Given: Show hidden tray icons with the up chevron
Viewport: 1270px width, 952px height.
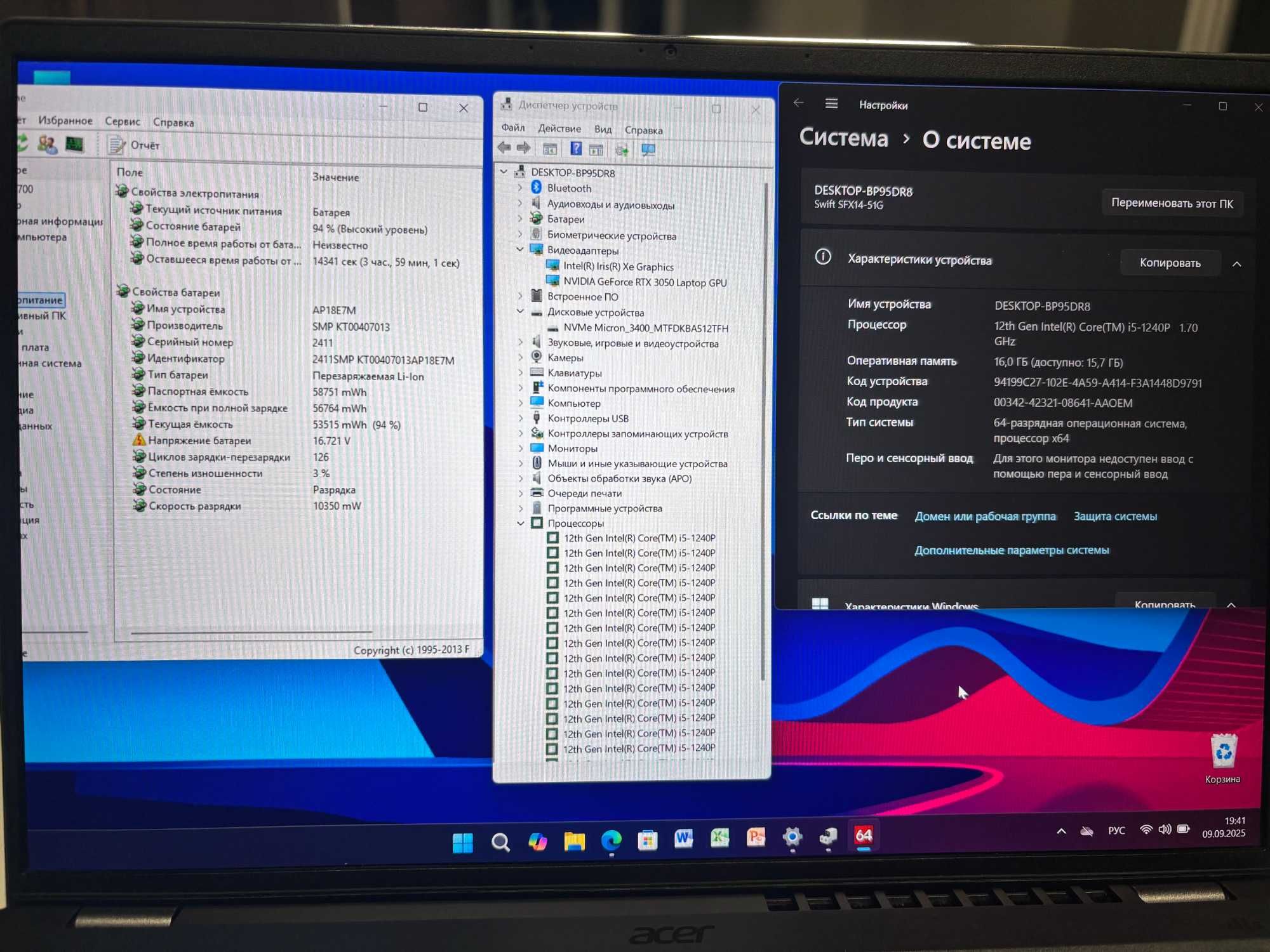Looking at the screenshot, I should [x=1061, y=831].
